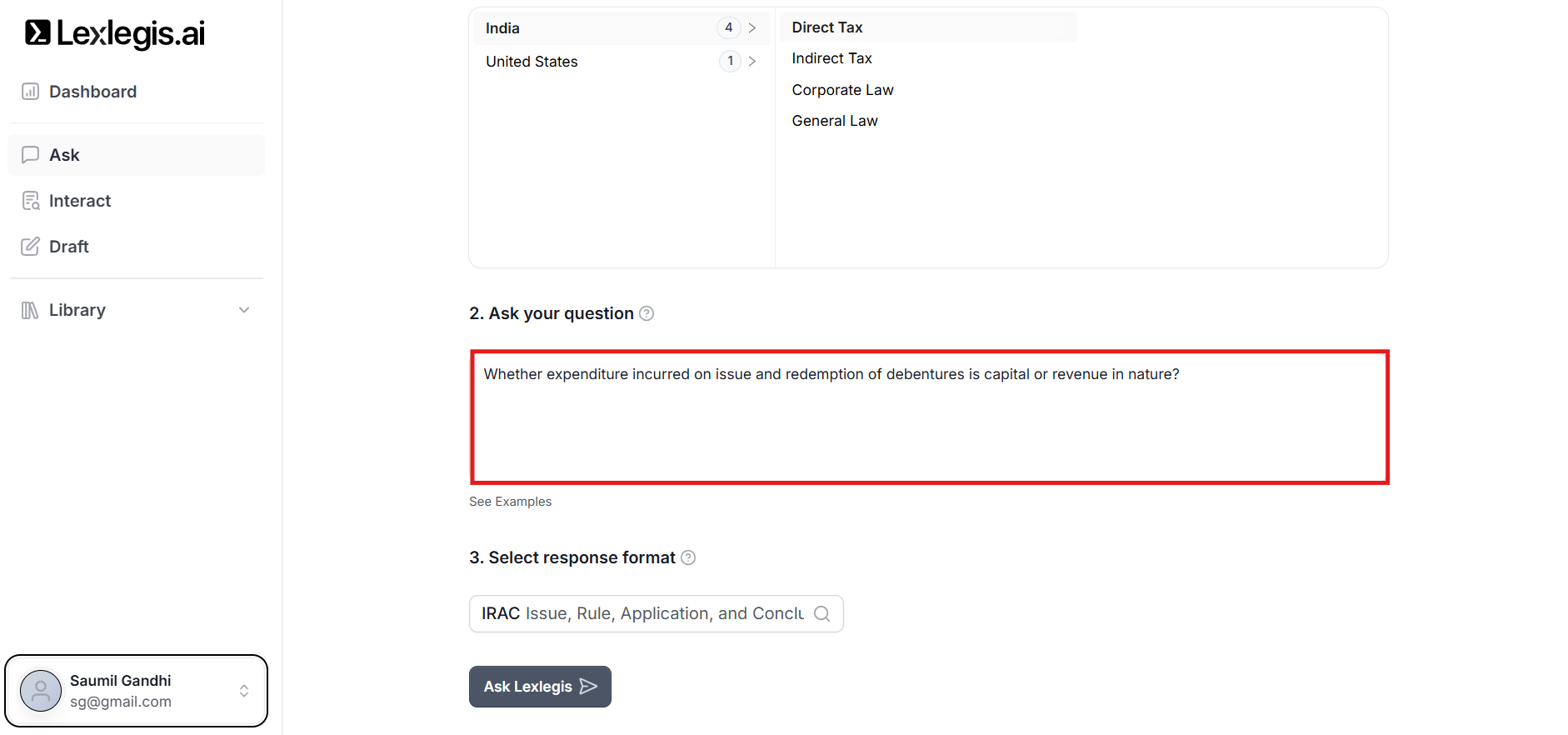This screenshot has height=735, width=1568.
Task: Select Corporate Law category
Action: (842, 90)
